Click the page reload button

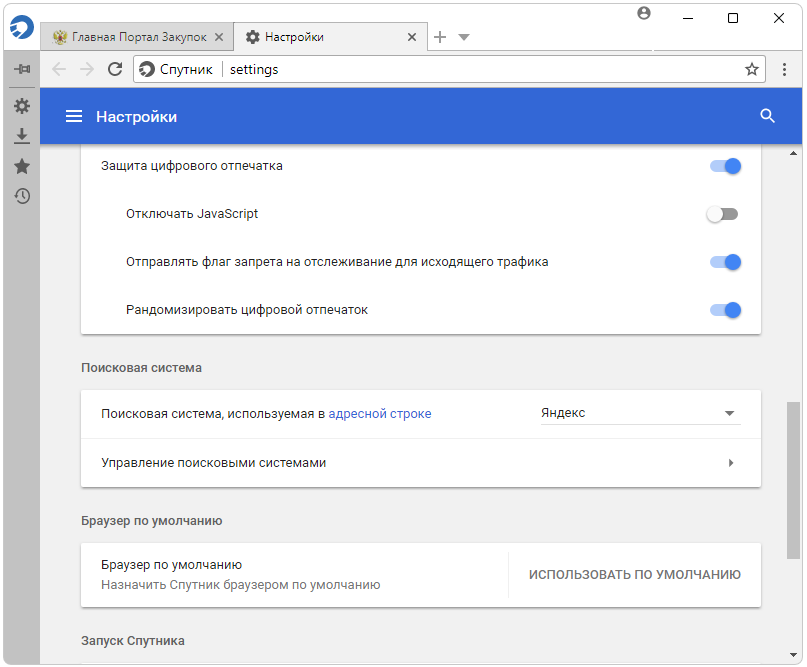coord(115,69)
